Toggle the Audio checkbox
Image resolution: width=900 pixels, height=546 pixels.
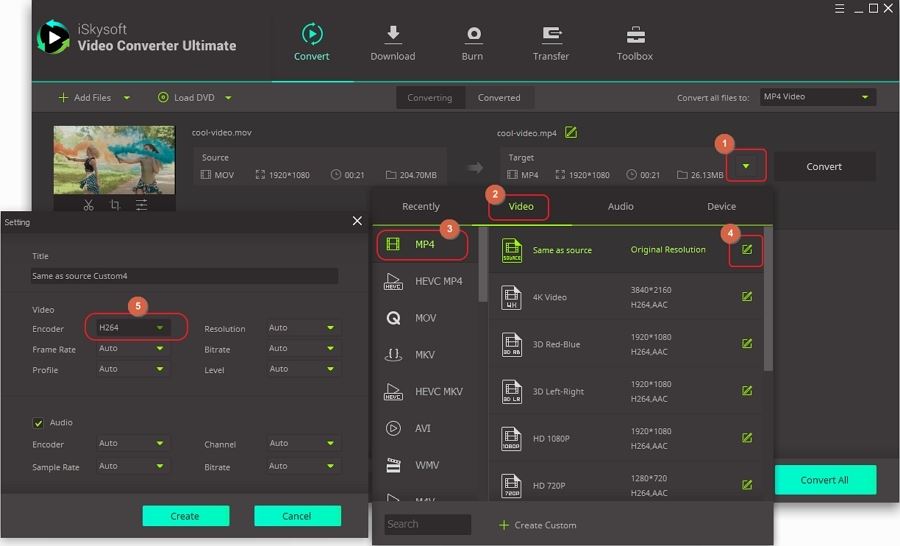click(39, 423)
